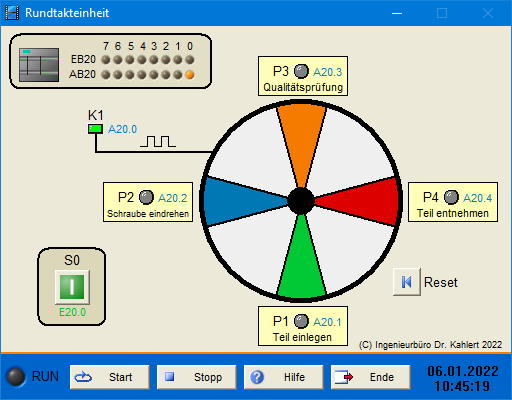This screenshot has height=400, width=512.
Task: Click the pulse signal symbol near K1
Action: 158,141
